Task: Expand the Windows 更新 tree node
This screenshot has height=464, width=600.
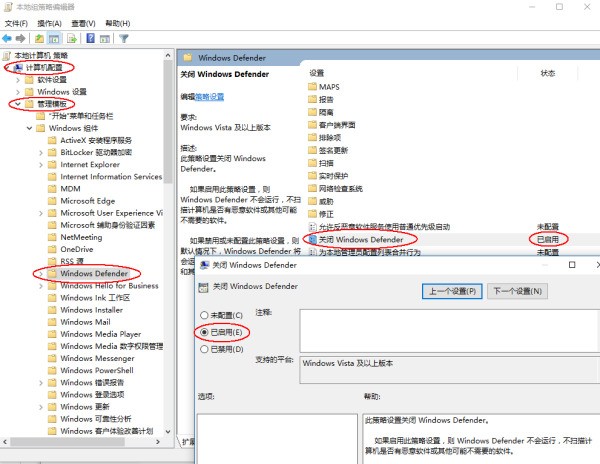Action: click(41, 407)
